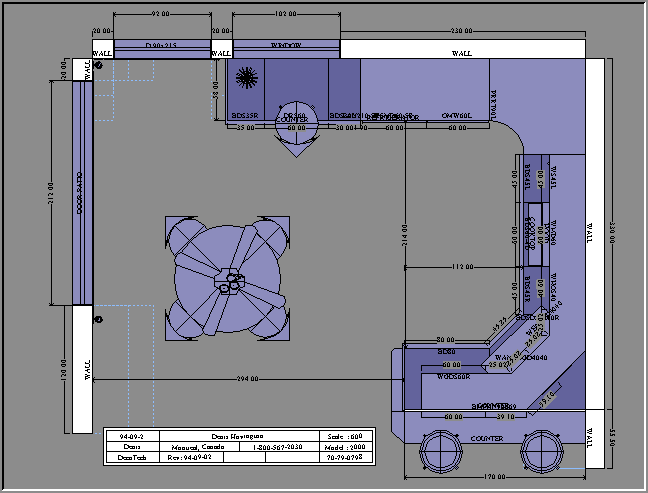The width and height of the screenshot is (648, 493).
Task: Click the 212 00 vertical dimension
Action: 51,193
